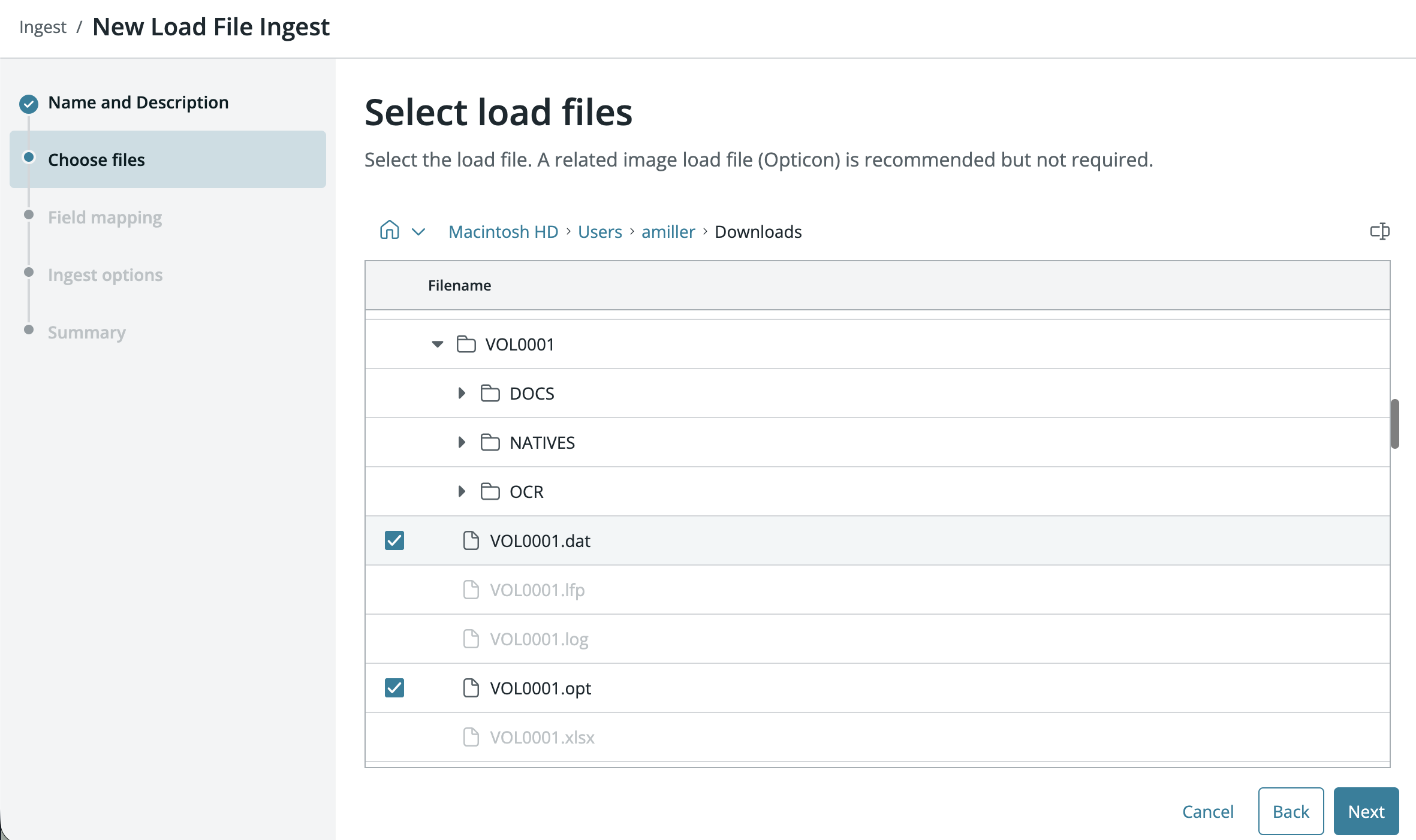Click the Back button
The image size is (1416, 840).
(1291, 811)
